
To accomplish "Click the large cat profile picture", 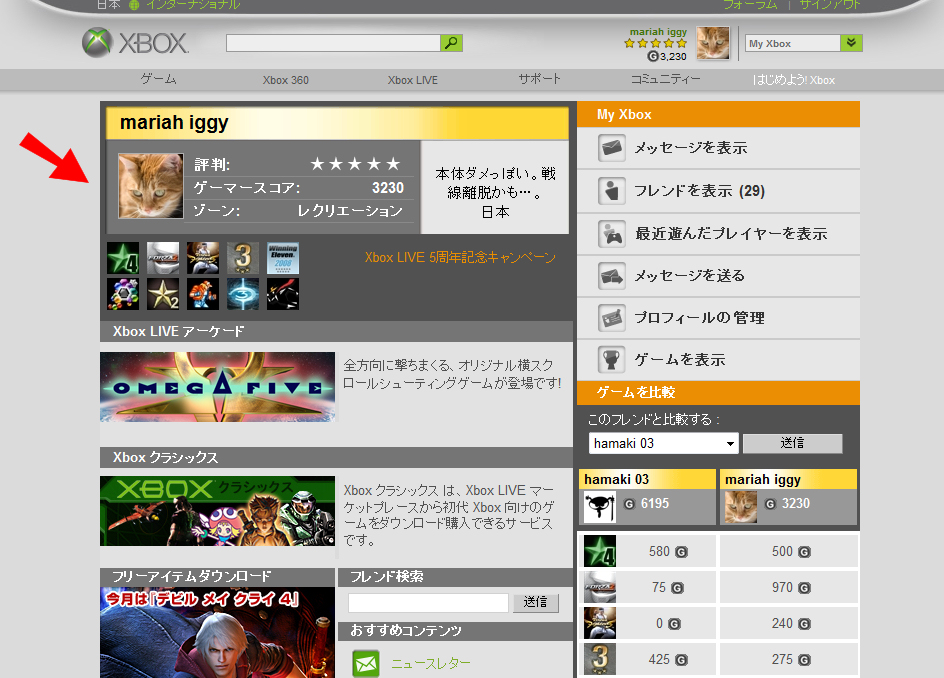I will coord(151,185).
